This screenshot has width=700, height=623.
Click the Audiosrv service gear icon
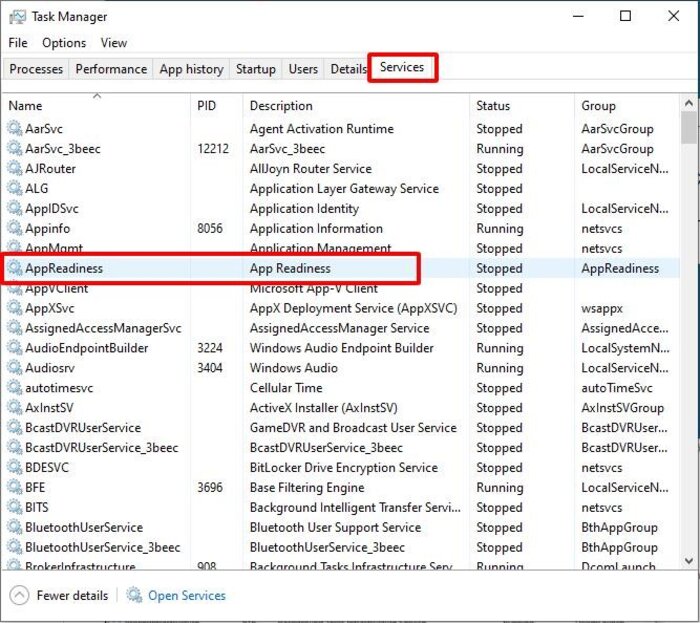[x=14, y=368]
